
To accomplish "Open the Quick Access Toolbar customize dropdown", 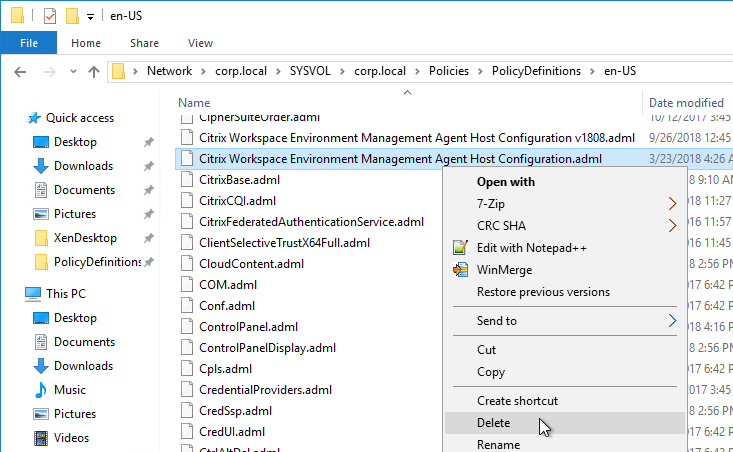I will click(90, 17).
